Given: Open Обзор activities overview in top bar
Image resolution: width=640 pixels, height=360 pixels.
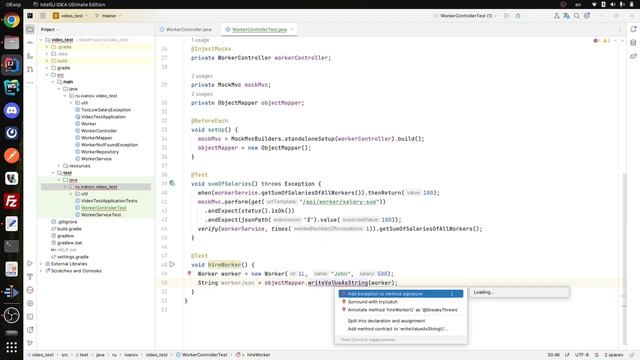Looking at the screenshot, I should [x=13, y=4].
